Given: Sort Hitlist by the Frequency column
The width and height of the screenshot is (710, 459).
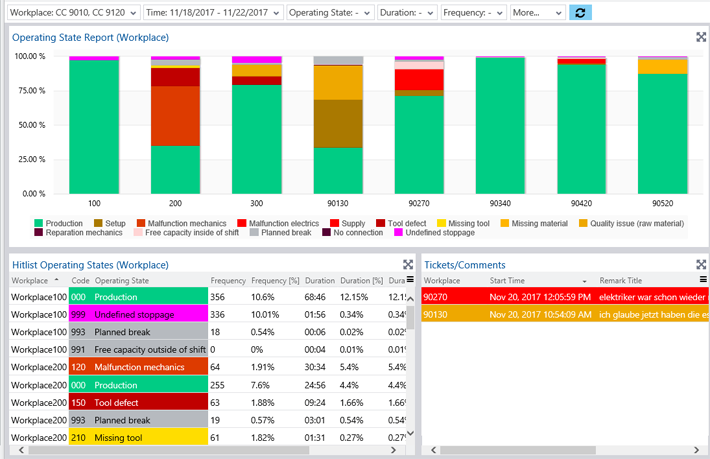Looking at the screenshot, I should [x=228, y=281].
